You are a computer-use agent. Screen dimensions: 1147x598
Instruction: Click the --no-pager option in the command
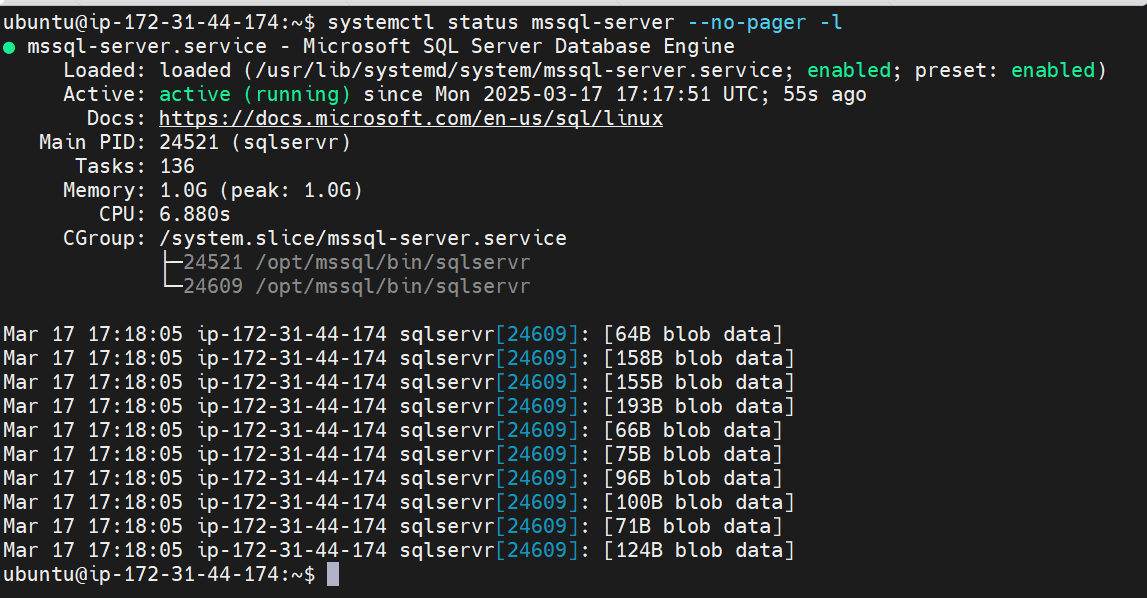coord(747,23)
